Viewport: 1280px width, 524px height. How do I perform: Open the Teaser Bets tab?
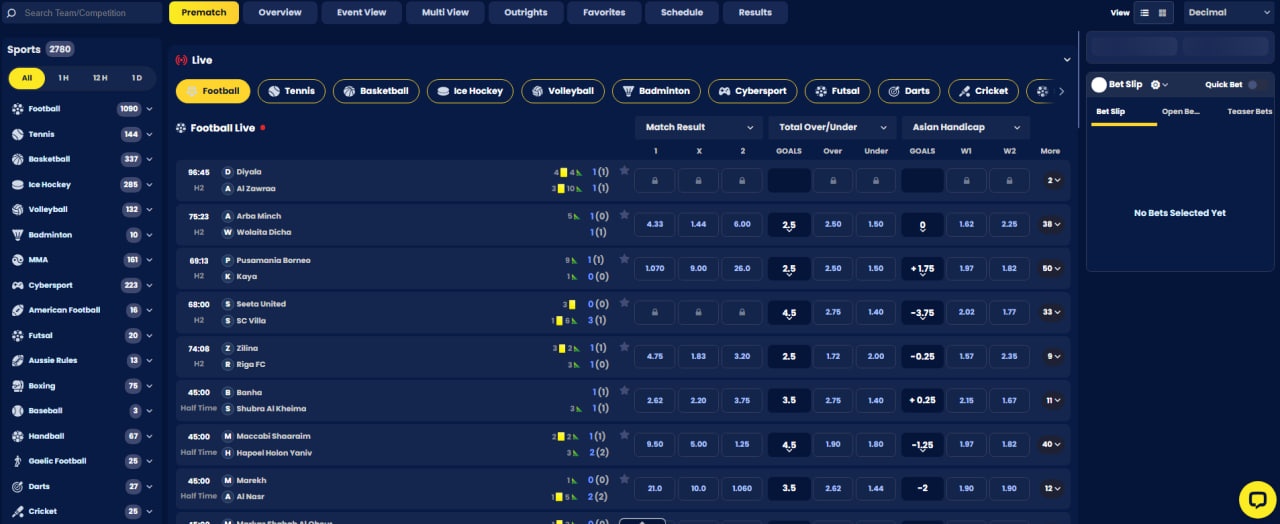coord(1249,112)
